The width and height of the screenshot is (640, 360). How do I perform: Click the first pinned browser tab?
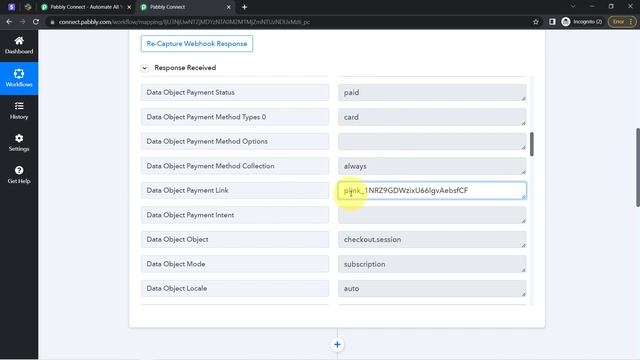11,7
